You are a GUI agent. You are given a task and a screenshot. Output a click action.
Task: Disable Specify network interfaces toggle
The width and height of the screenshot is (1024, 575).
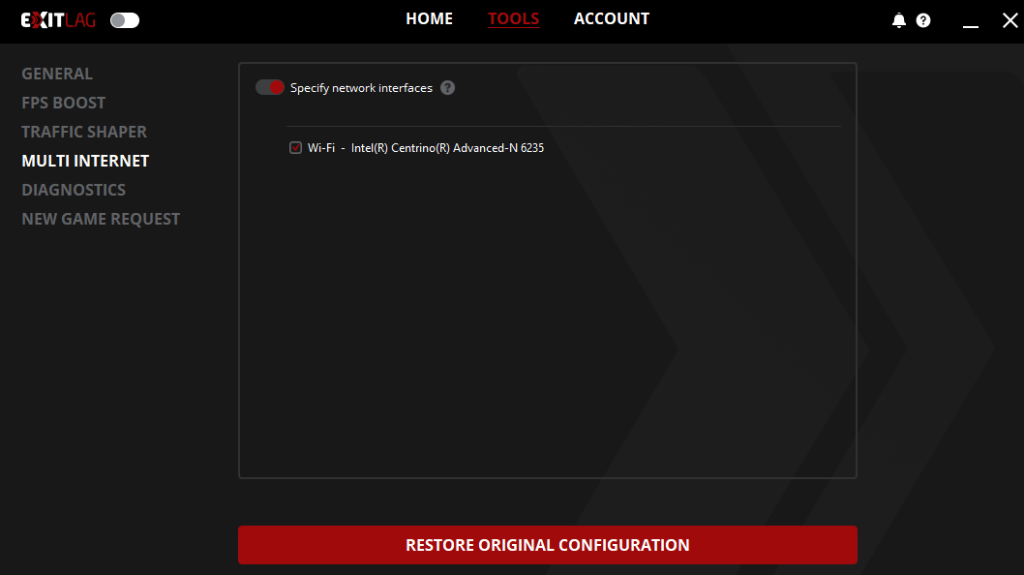point(270,88)
